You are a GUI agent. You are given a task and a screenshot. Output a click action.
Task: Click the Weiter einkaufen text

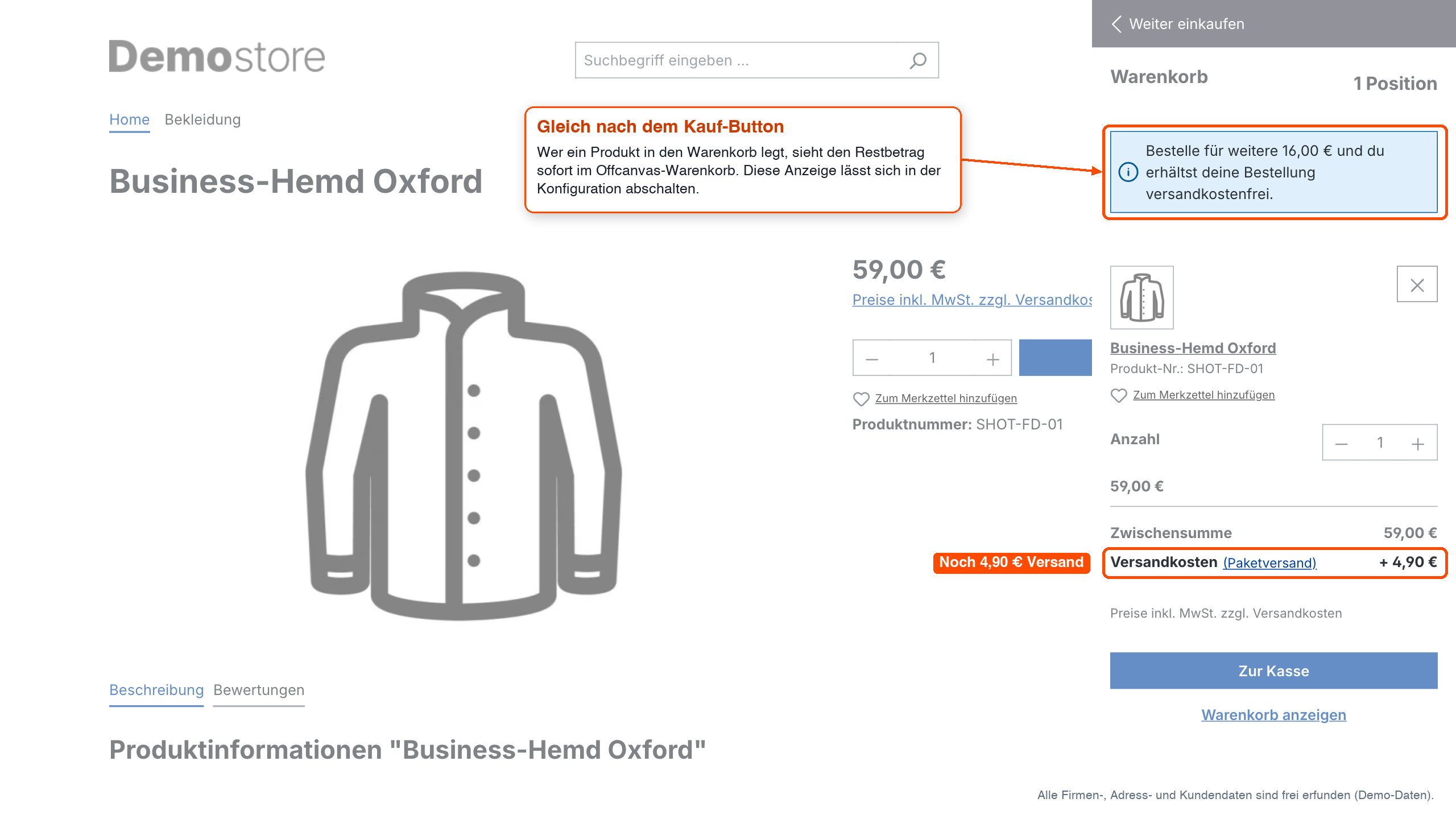tap(1186, 24)
